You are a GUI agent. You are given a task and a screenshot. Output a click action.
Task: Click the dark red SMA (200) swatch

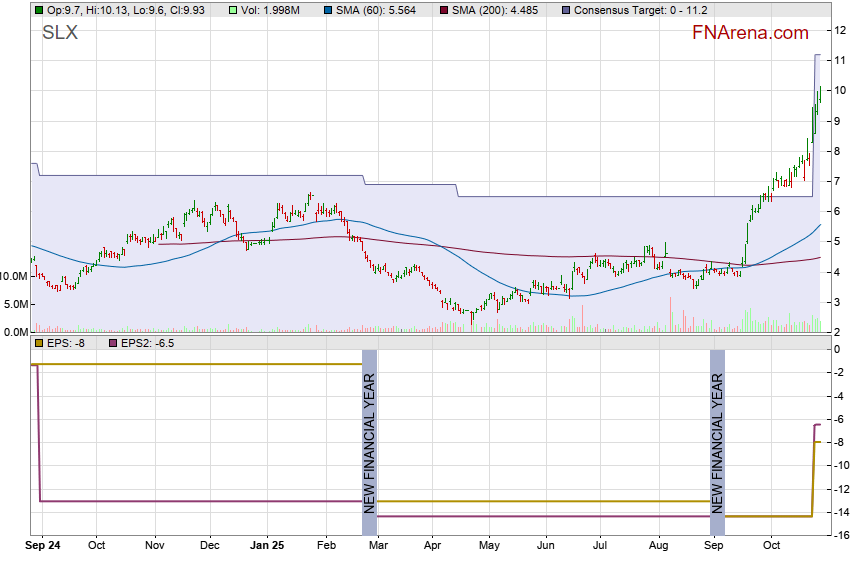pyautogui.click(x=444, y=10)
